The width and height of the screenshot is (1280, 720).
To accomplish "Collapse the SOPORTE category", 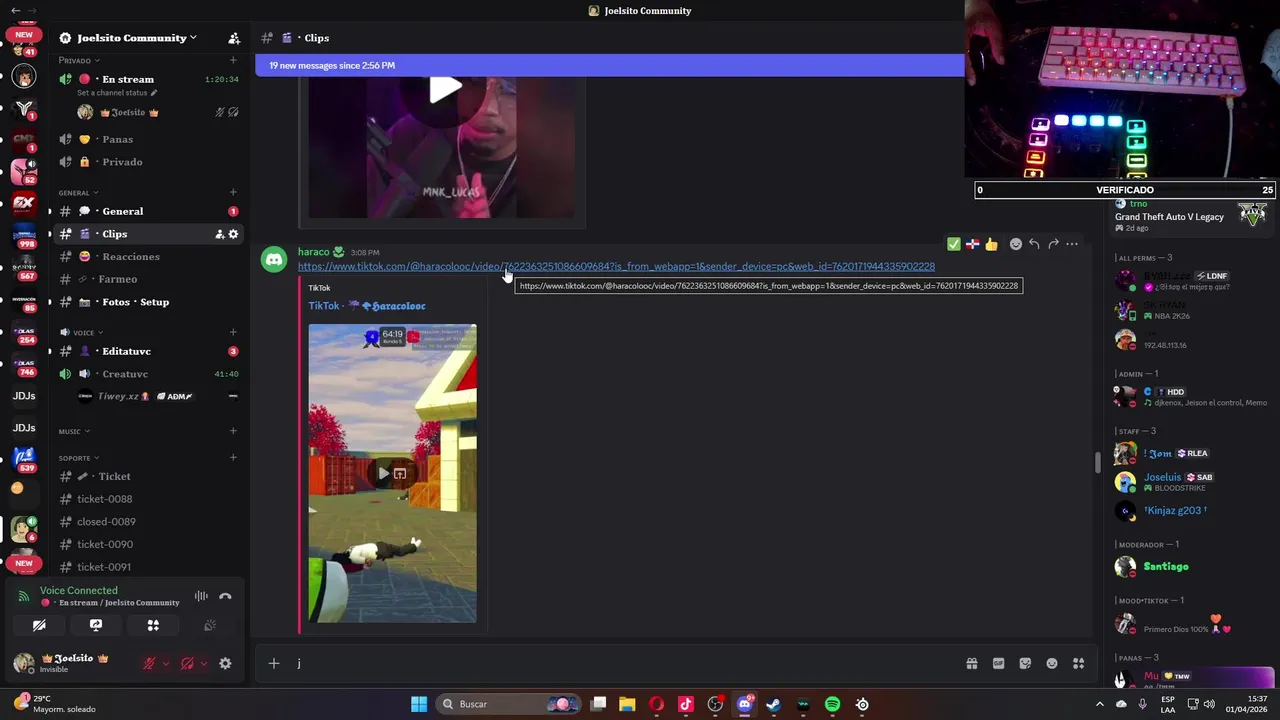I will pos(78,458).
